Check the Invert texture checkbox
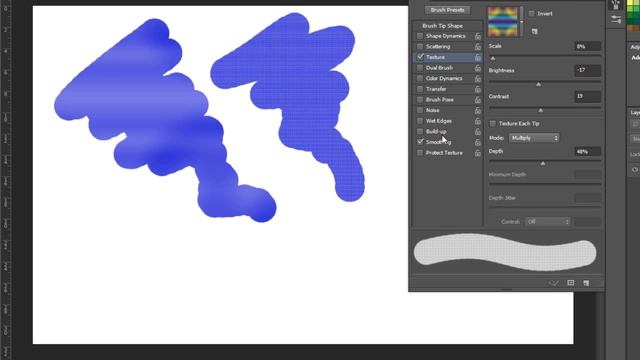640x360 pixels. pyautogui.click(x=531, y=13)
